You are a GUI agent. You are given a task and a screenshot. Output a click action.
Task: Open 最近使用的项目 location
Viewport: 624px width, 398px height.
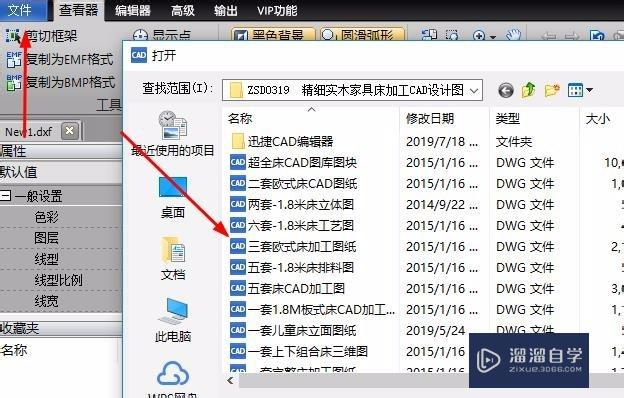click(x=173, y=133)
